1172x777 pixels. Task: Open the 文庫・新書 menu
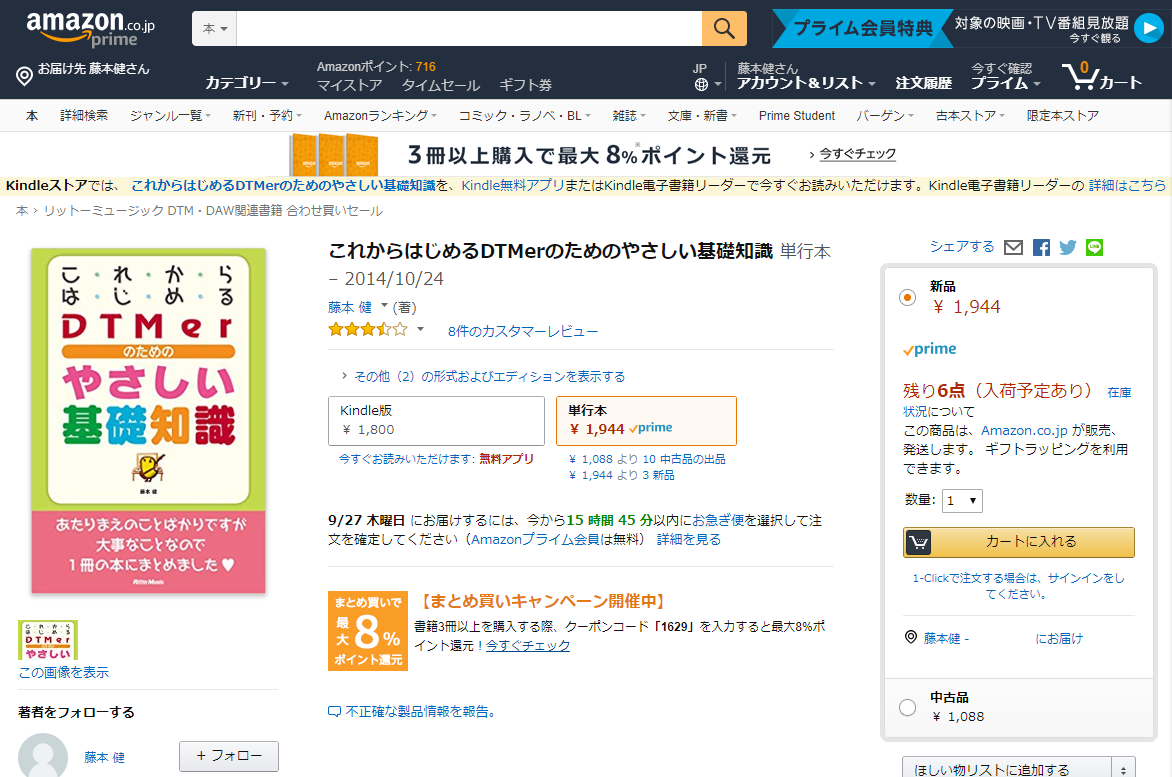702,116
